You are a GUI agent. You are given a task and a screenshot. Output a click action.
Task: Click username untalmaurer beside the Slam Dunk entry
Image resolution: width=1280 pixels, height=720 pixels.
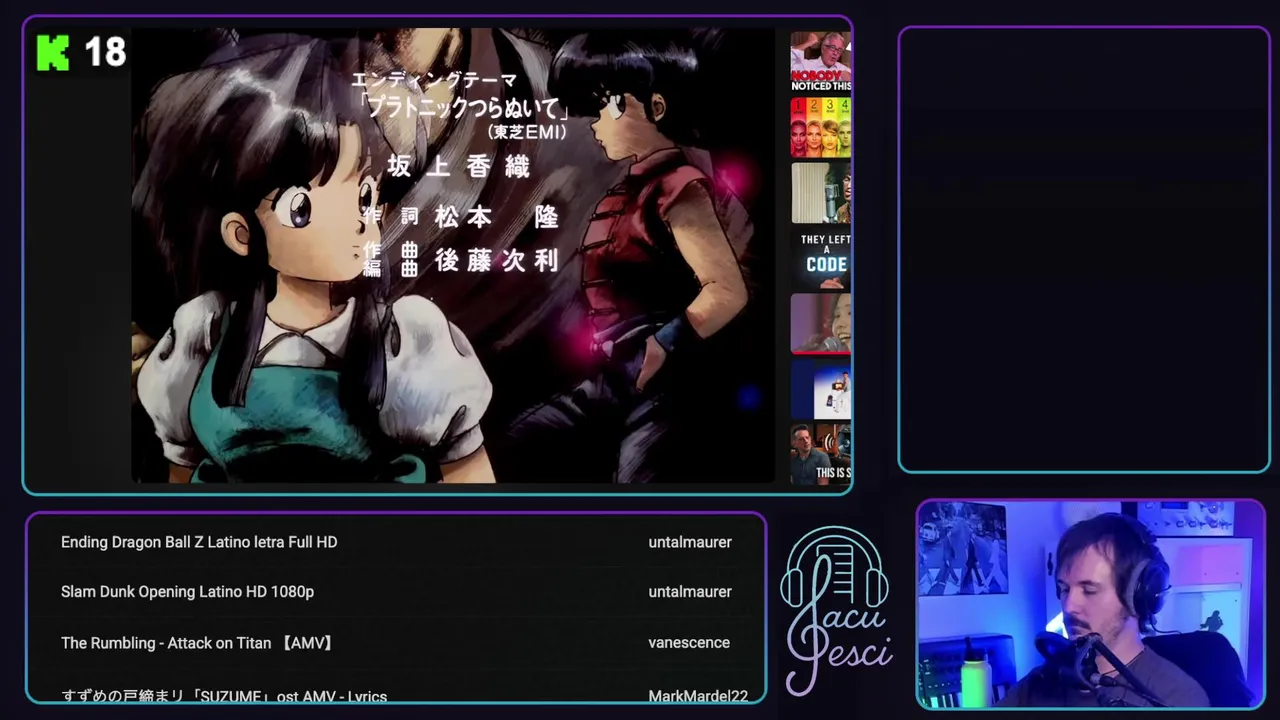(x=690, y=592)
